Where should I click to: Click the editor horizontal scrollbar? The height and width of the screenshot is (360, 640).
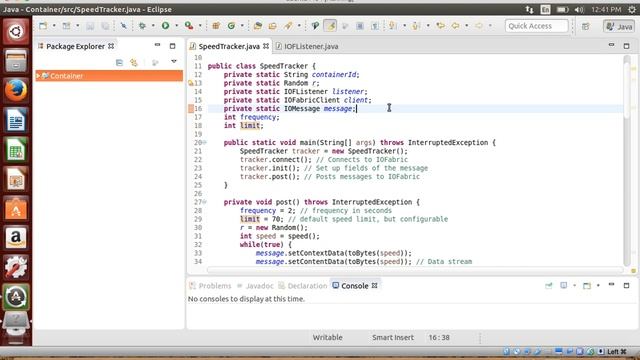(x=415, y=269)
